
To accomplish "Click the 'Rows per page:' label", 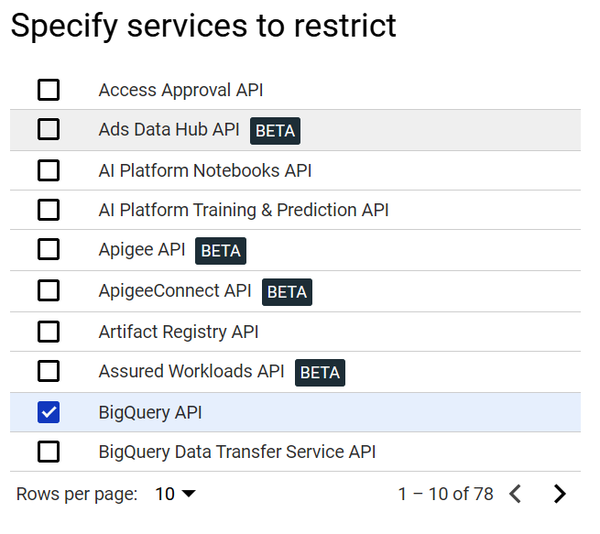I will click(x=77, y=495).
